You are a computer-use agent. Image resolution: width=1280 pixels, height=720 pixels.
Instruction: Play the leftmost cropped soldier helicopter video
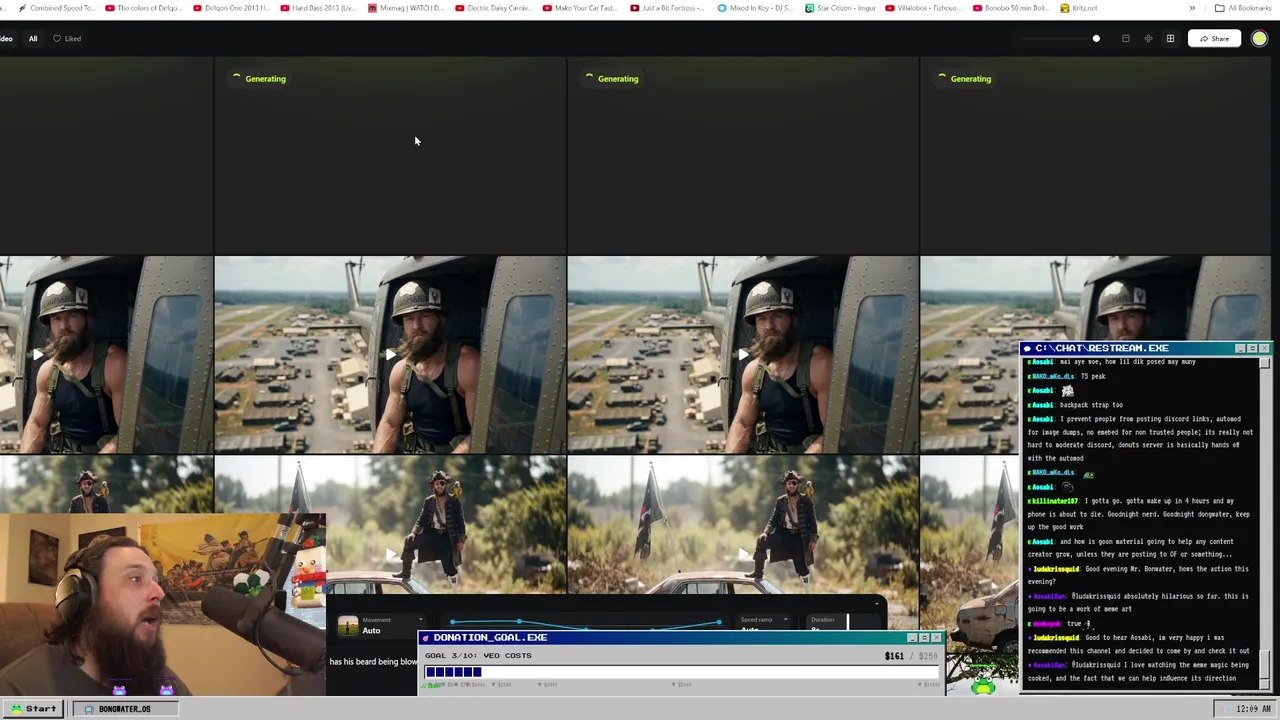click(x=38, y=354)
